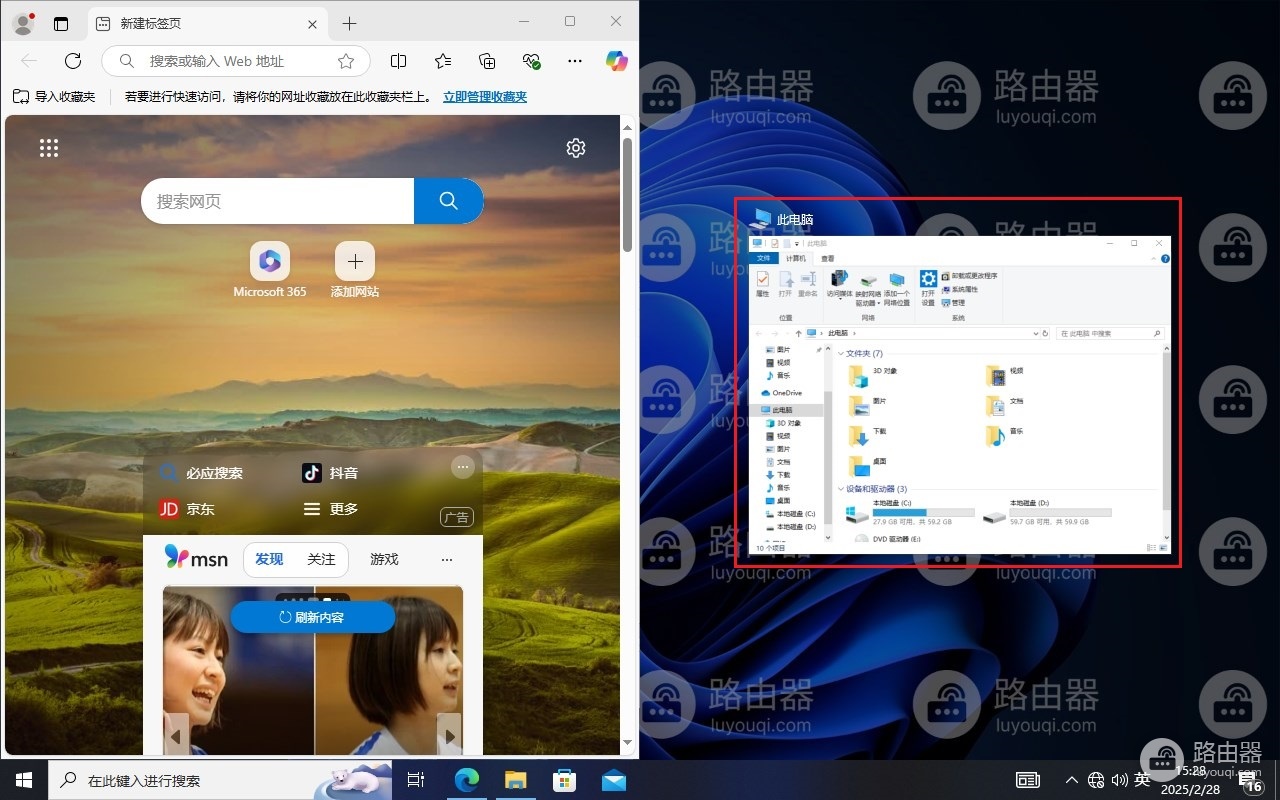Refresh the page in Edge
This screenshot has width=1280, height=800.
pos(73,61)
